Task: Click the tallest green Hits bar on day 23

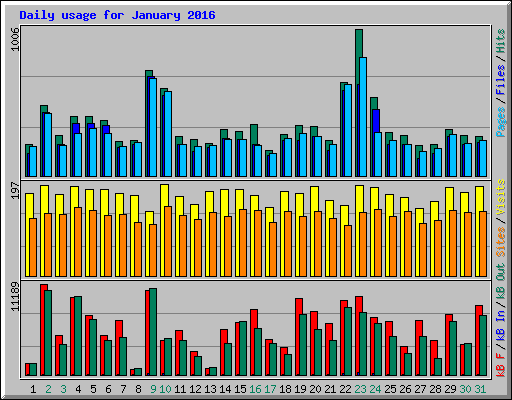Action: pyautogui.click(x=359, y=43)
